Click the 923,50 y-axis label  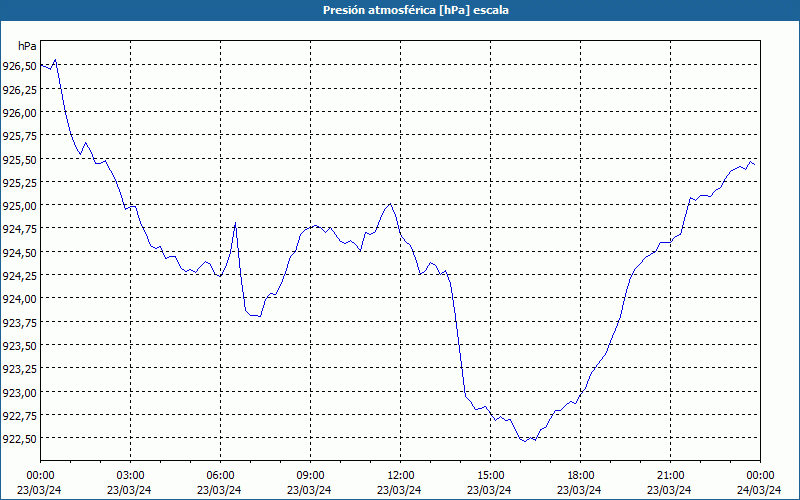[19, 346]
